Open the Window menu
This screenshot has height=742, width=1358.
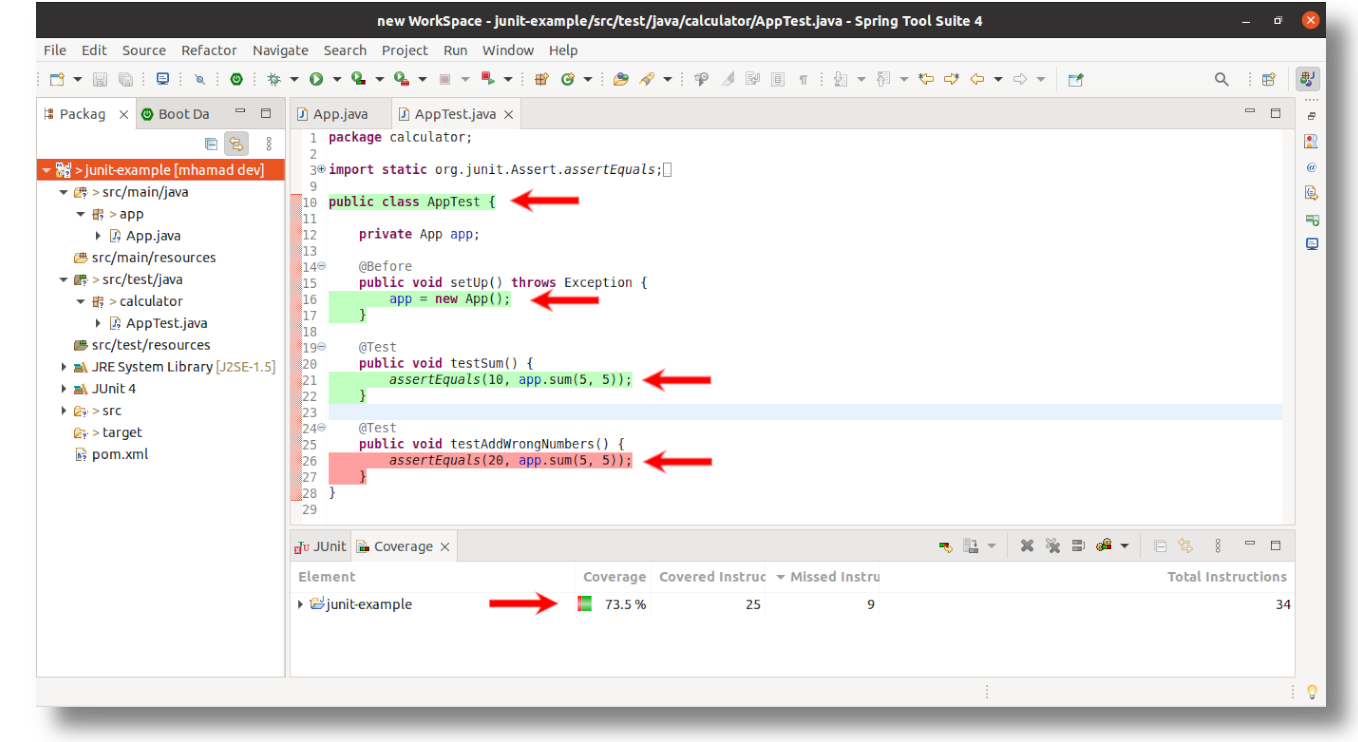tap(508, 50)
